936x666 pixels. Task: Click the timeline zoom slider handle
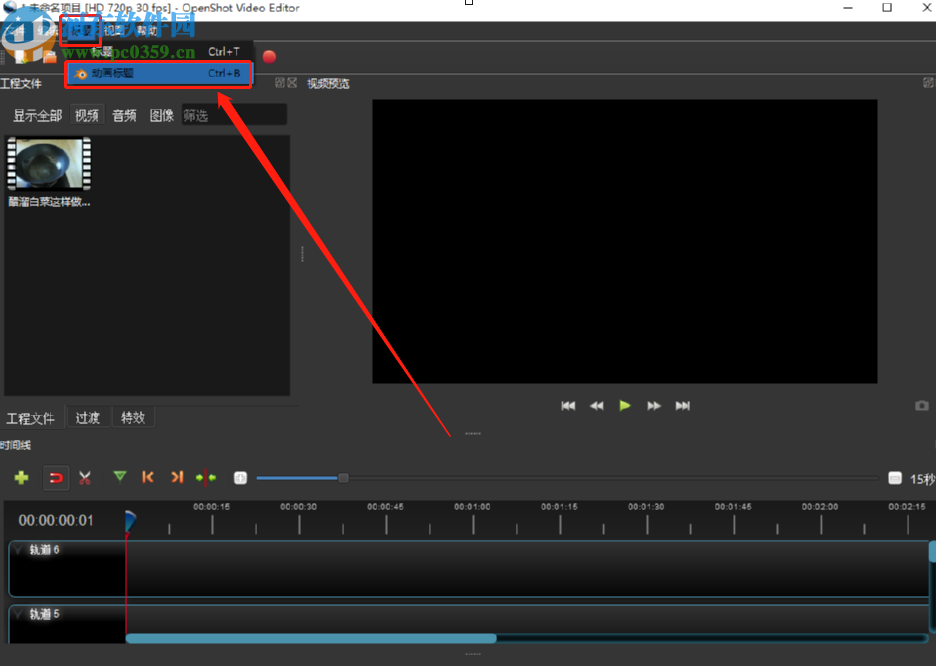click(343, 477)
